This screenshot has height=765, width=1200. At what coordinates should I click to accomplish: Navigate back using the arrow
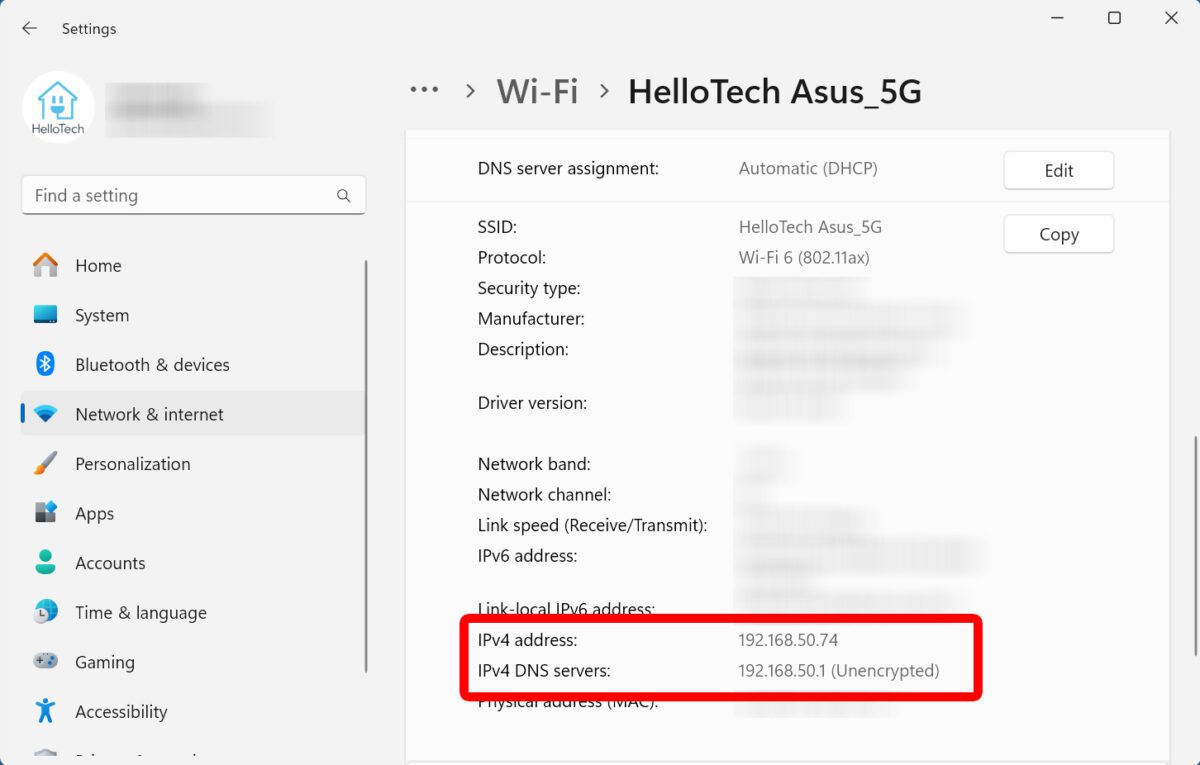(x=28, y=28)
